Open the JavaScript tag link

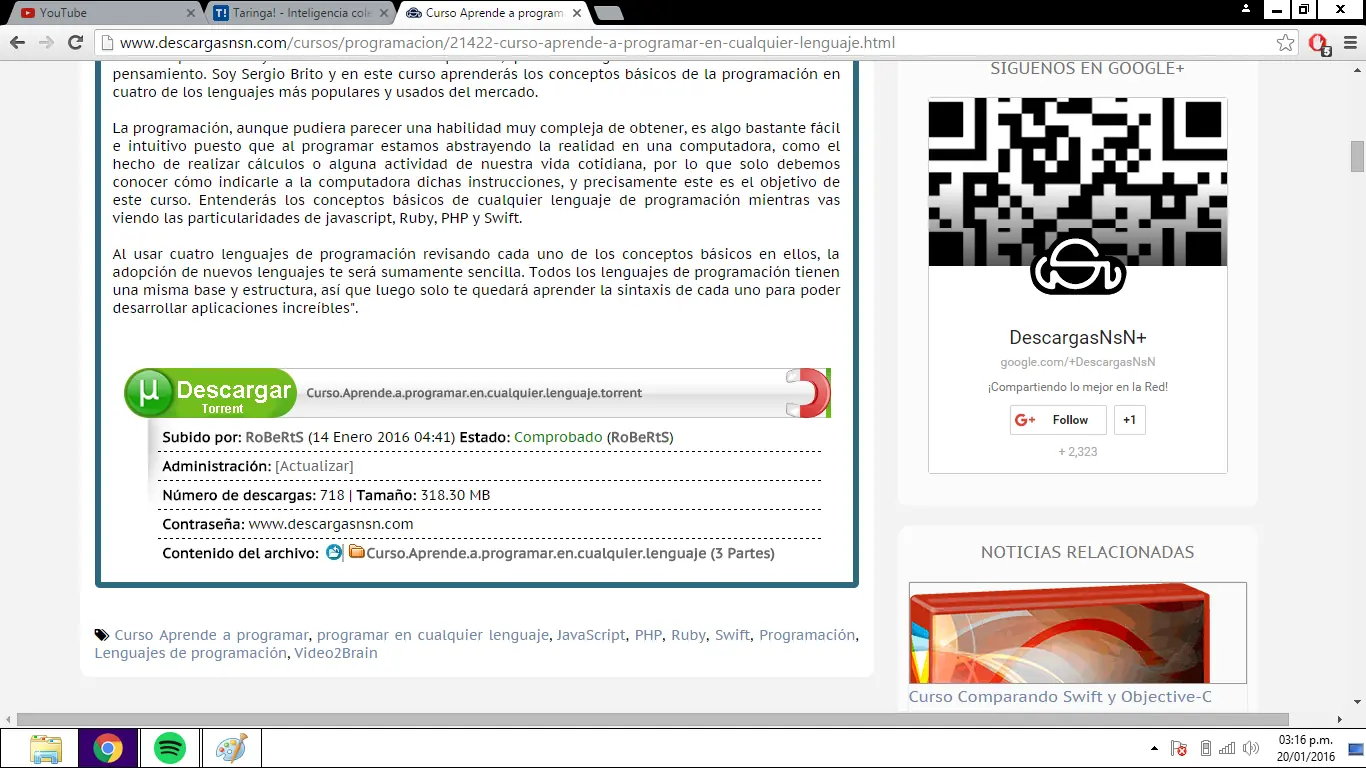591,635
